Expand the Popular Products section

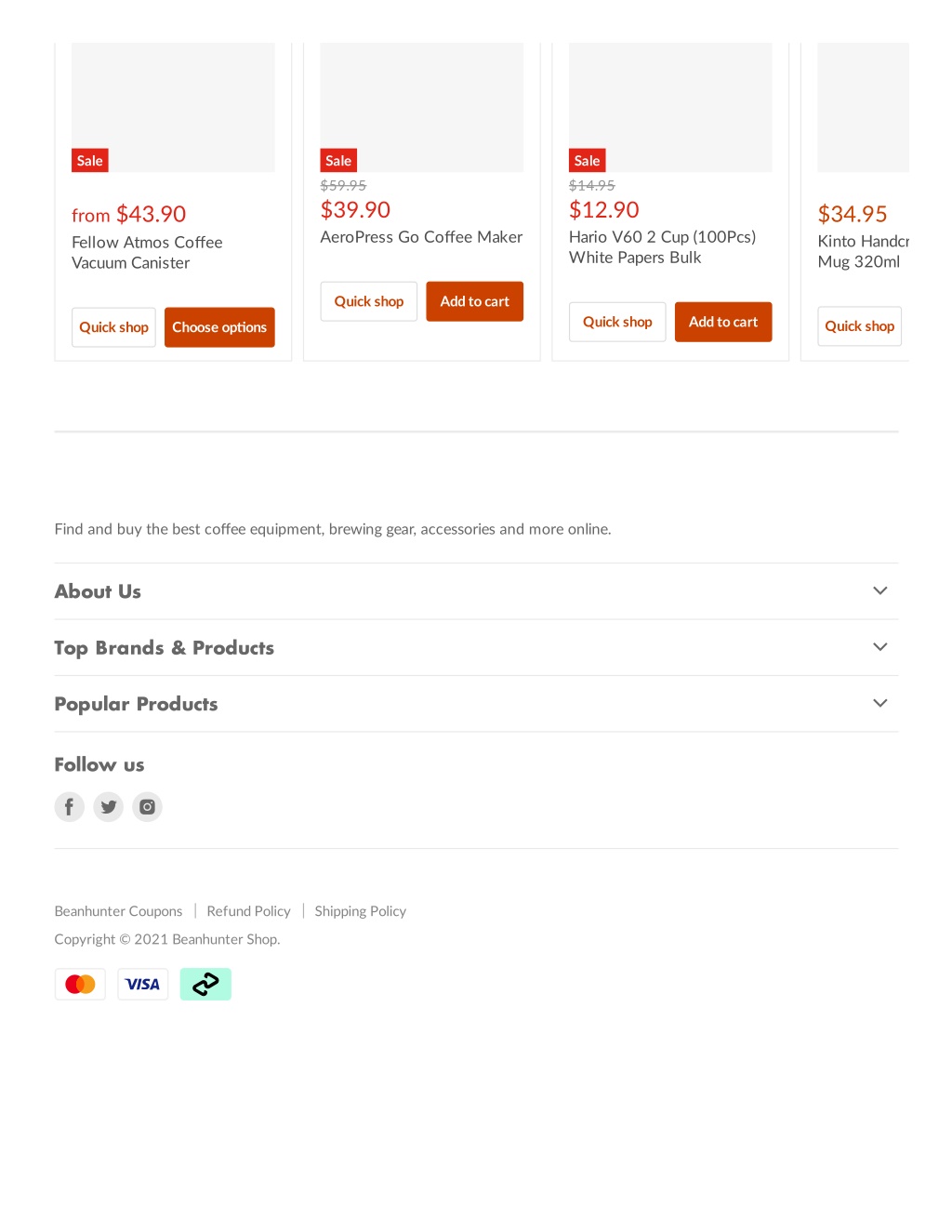click(x=476, y=704)
